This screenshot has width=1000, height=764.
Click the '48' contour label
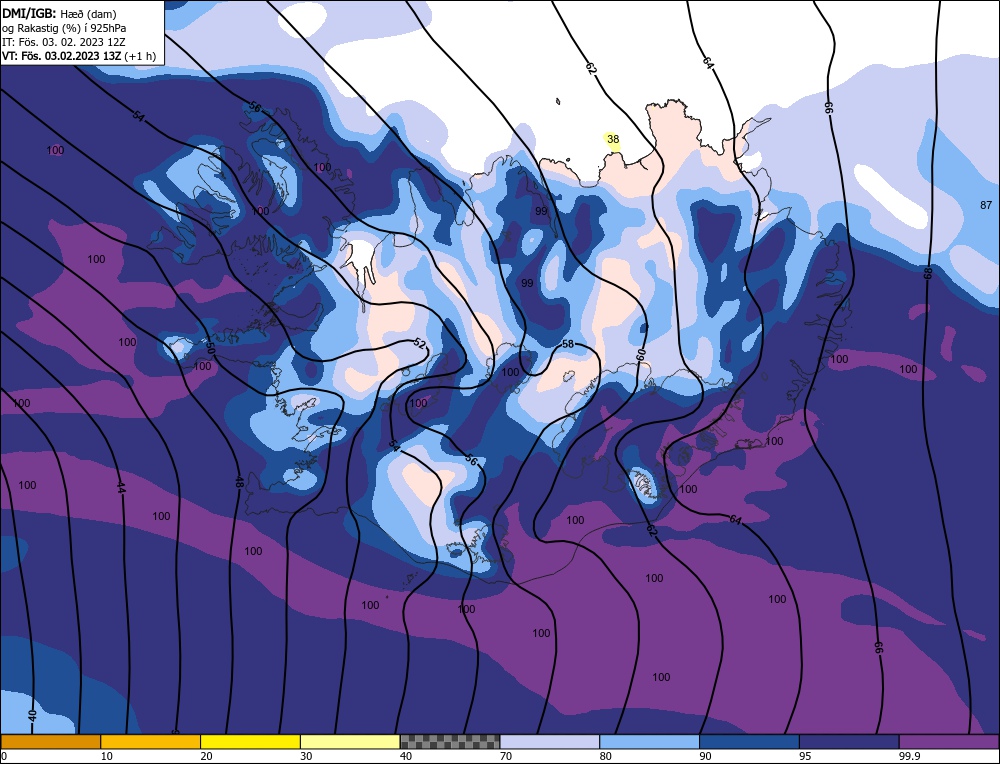point(239,483)
